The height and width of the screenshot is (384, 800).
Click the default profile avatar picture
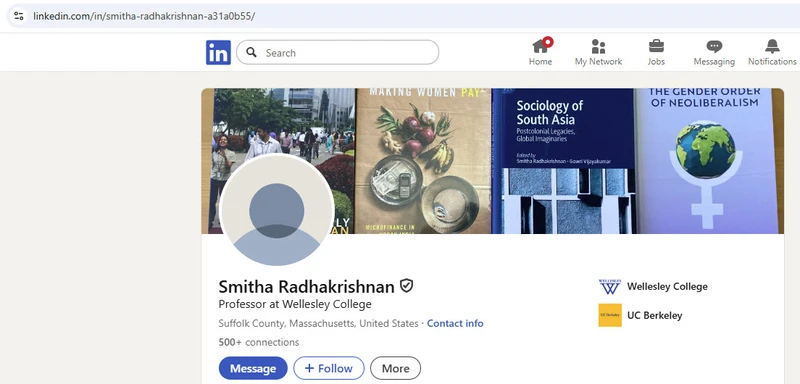[277, 211]
